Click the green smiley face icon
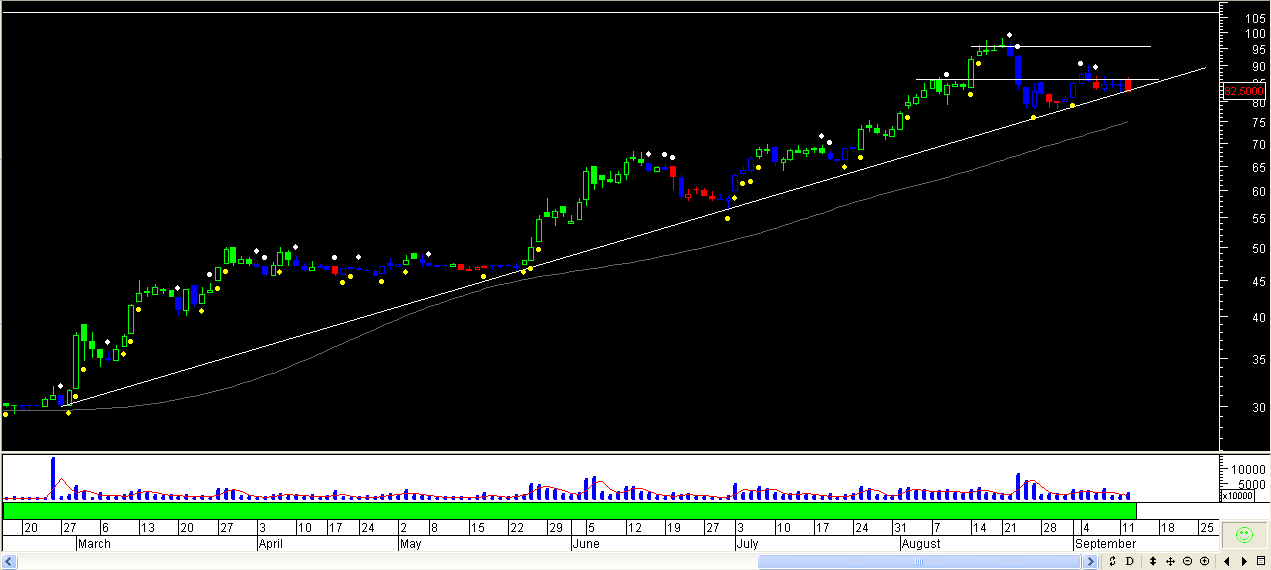1271x570 pixels. point(1243,535)
